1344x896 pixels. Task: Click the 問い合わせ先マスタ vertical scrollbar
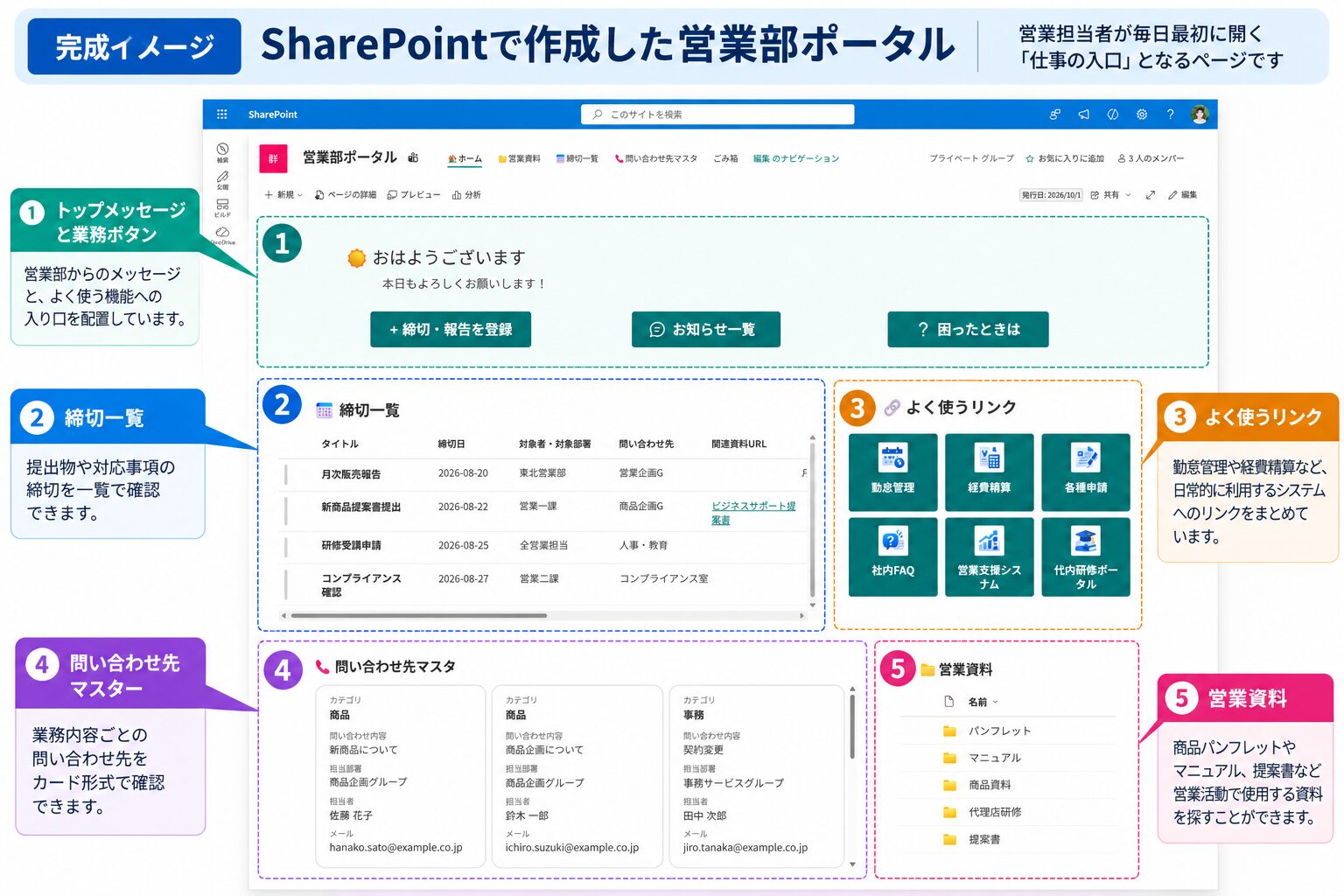point(852,726)
